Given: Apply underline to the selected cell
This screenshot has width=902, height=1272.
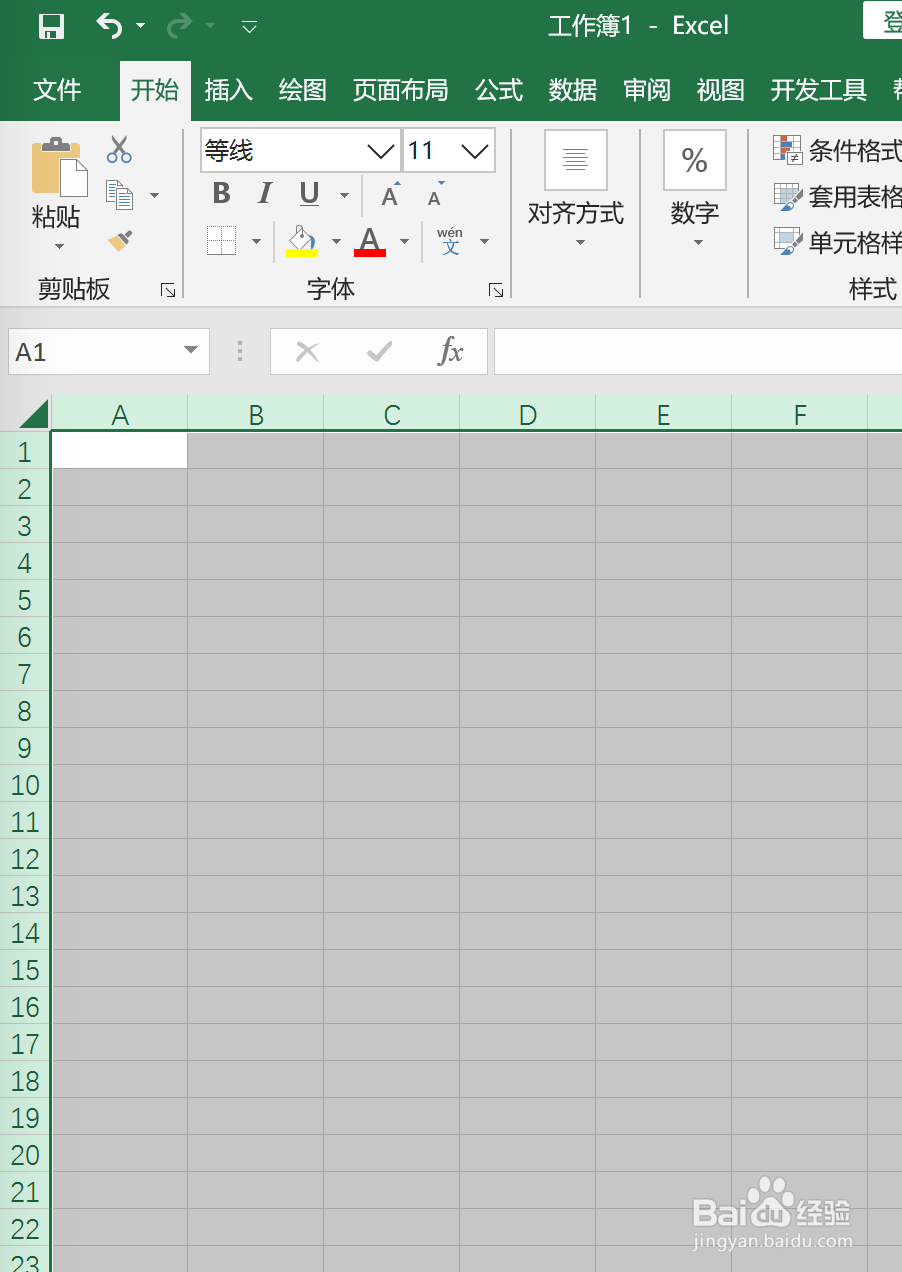Looking at the screenshot, I should click(x=308, y=193).
